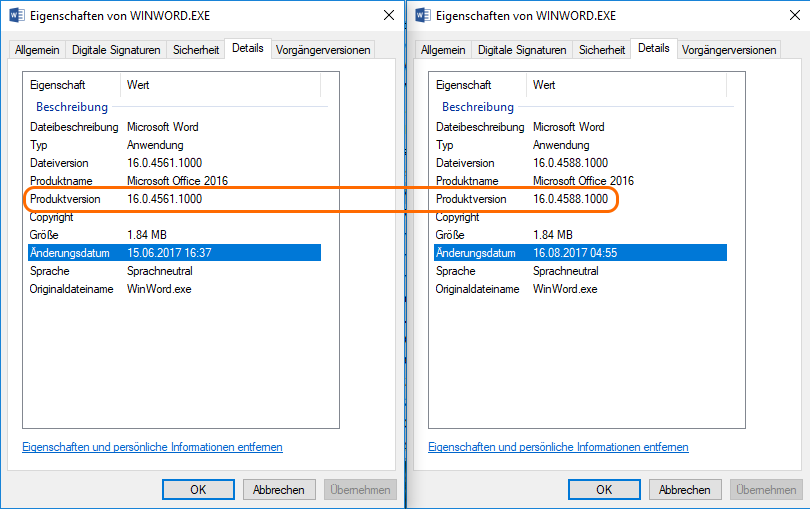Open the Vorgängerversionen tab in the right dialog
This screenshot has height=509, width=810.
(x=729, y=50)
